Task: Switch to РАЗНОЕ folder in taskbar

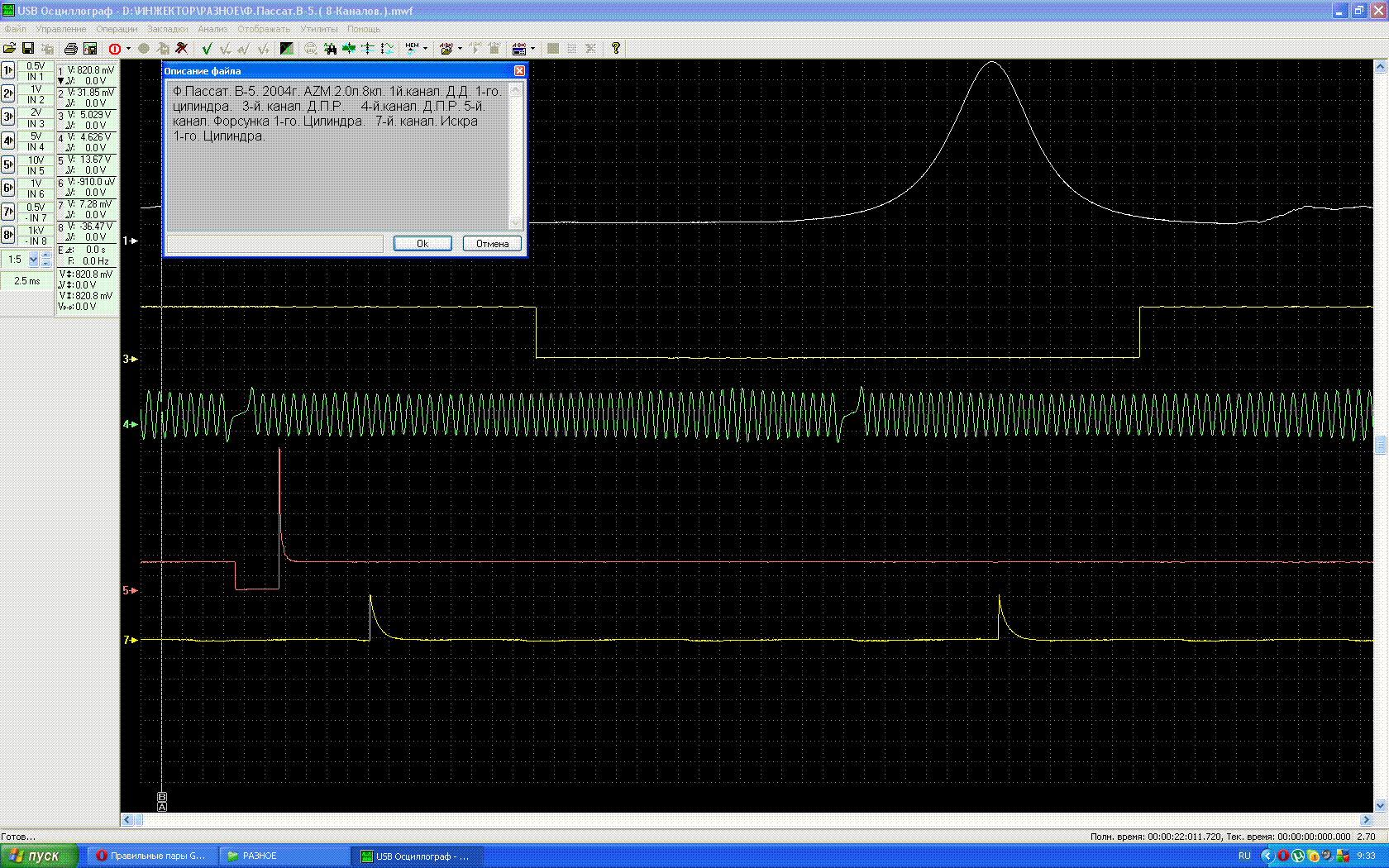Action: point(284,856)
